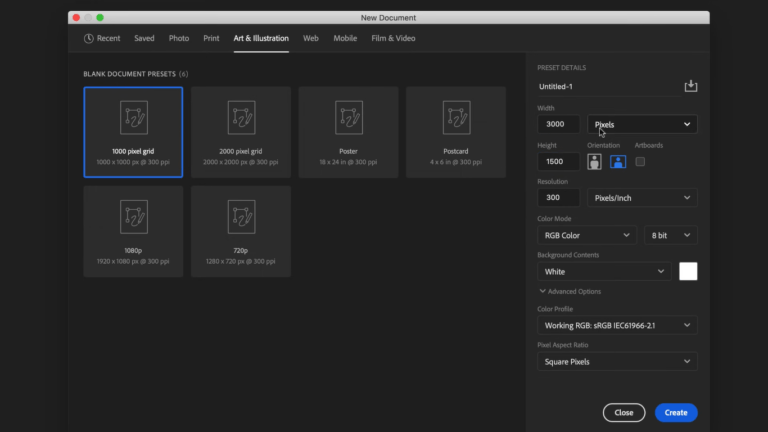Image resolution: width=768 pixels, height=432 pixels.
Task: Select the 720p preset icon
Action: pyautogui.click(x=241, y=217)
